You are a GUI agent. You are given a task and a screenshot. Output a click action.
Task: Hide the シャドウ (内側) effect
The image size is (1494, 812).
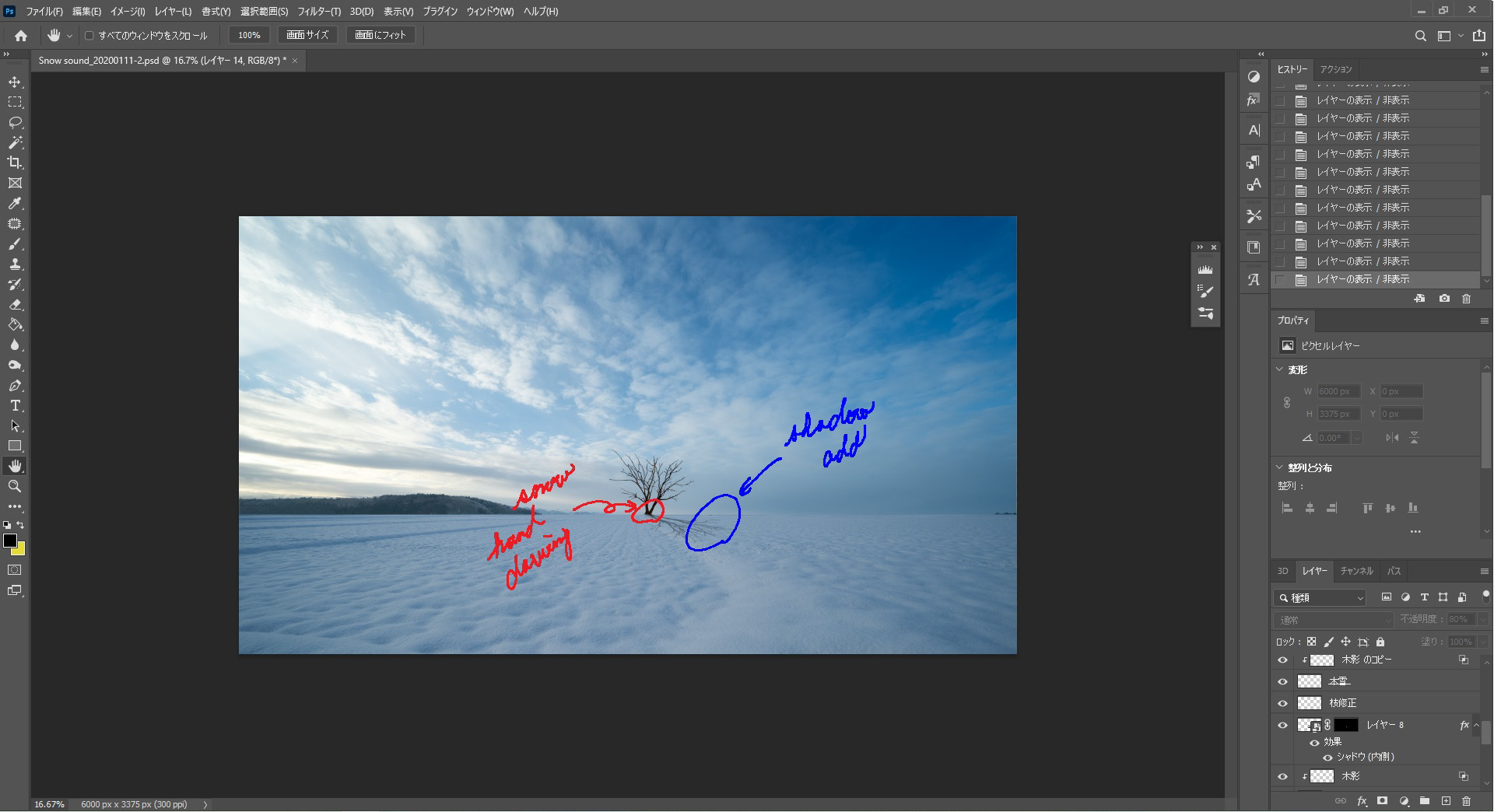1327,758
